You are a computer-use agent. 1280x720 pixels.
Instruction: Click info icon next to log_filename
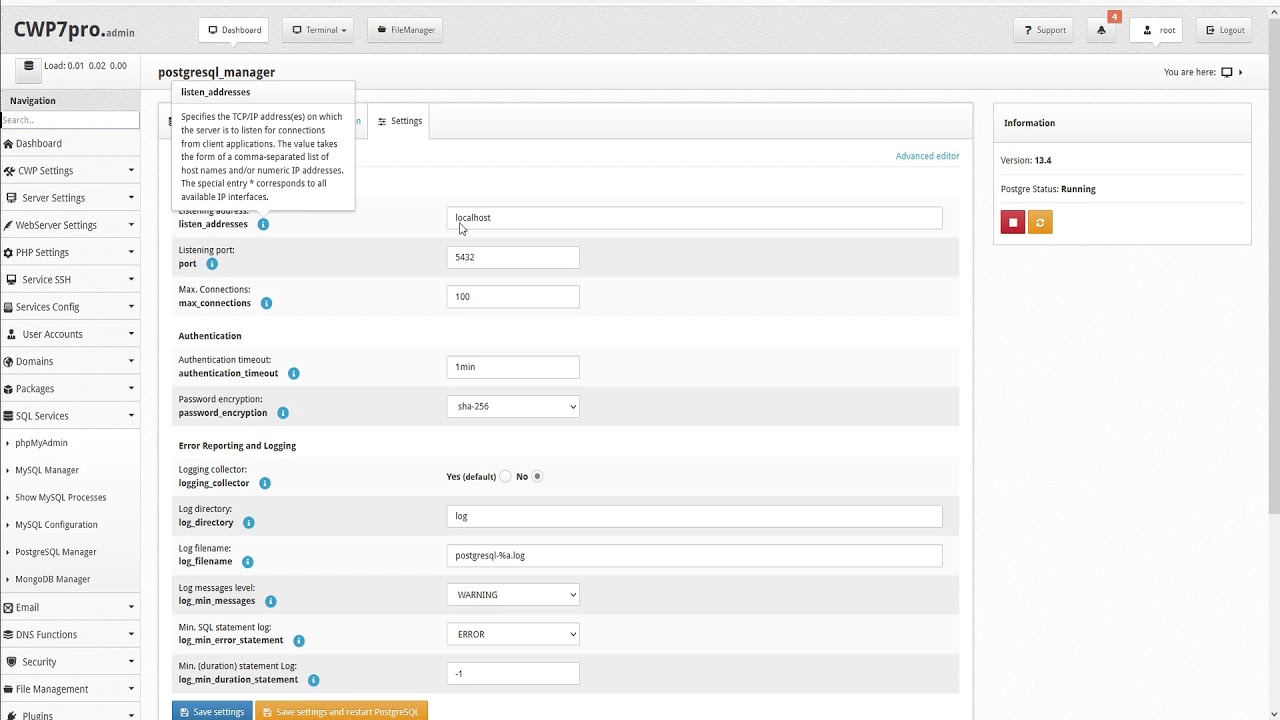(x=248, y=562)
